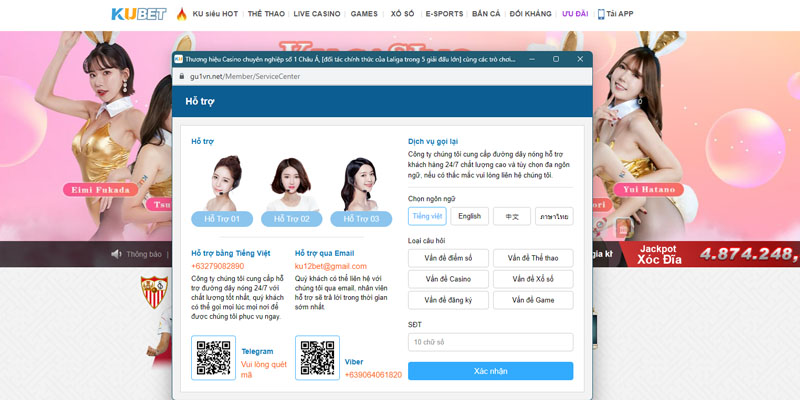Close the support popup window
The width and height of the screenshot is (800, 400).
pos(580,59)
